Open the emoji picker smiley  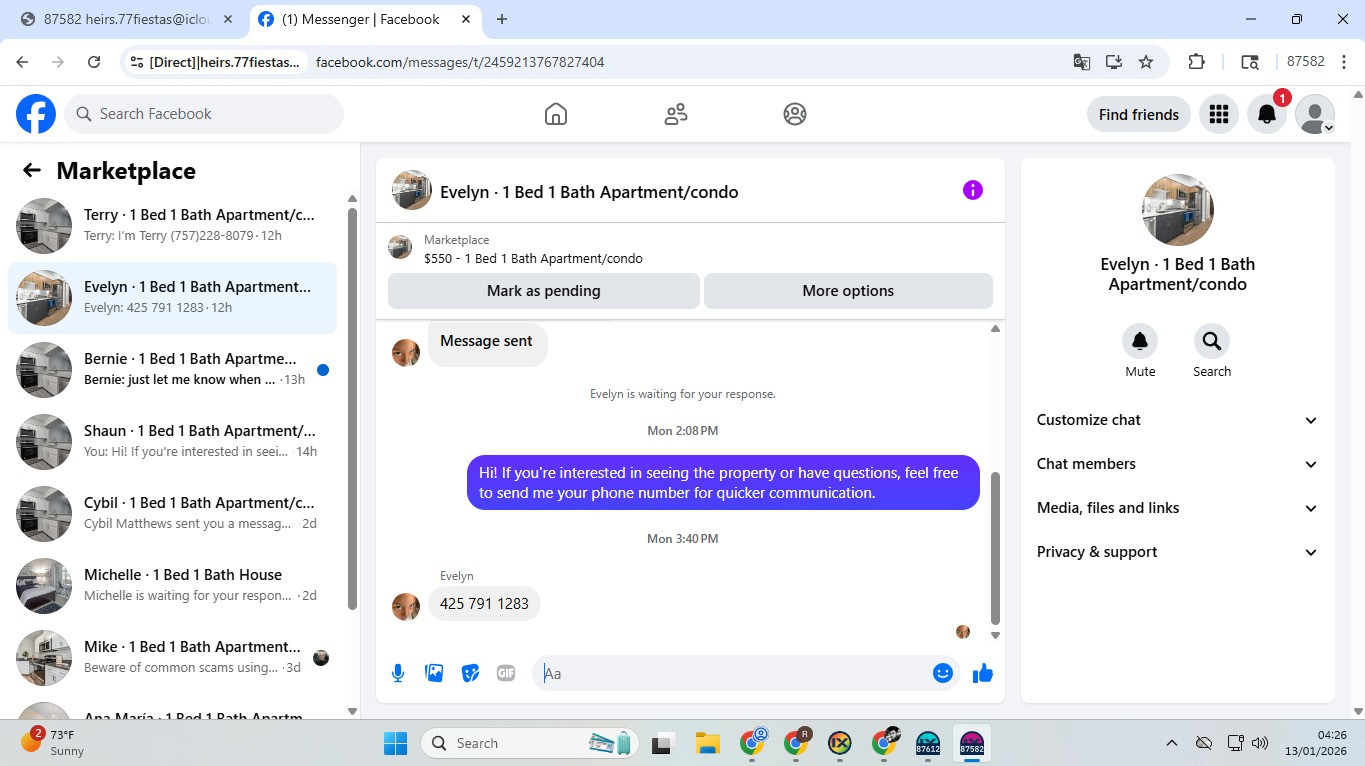pos(942,673)
